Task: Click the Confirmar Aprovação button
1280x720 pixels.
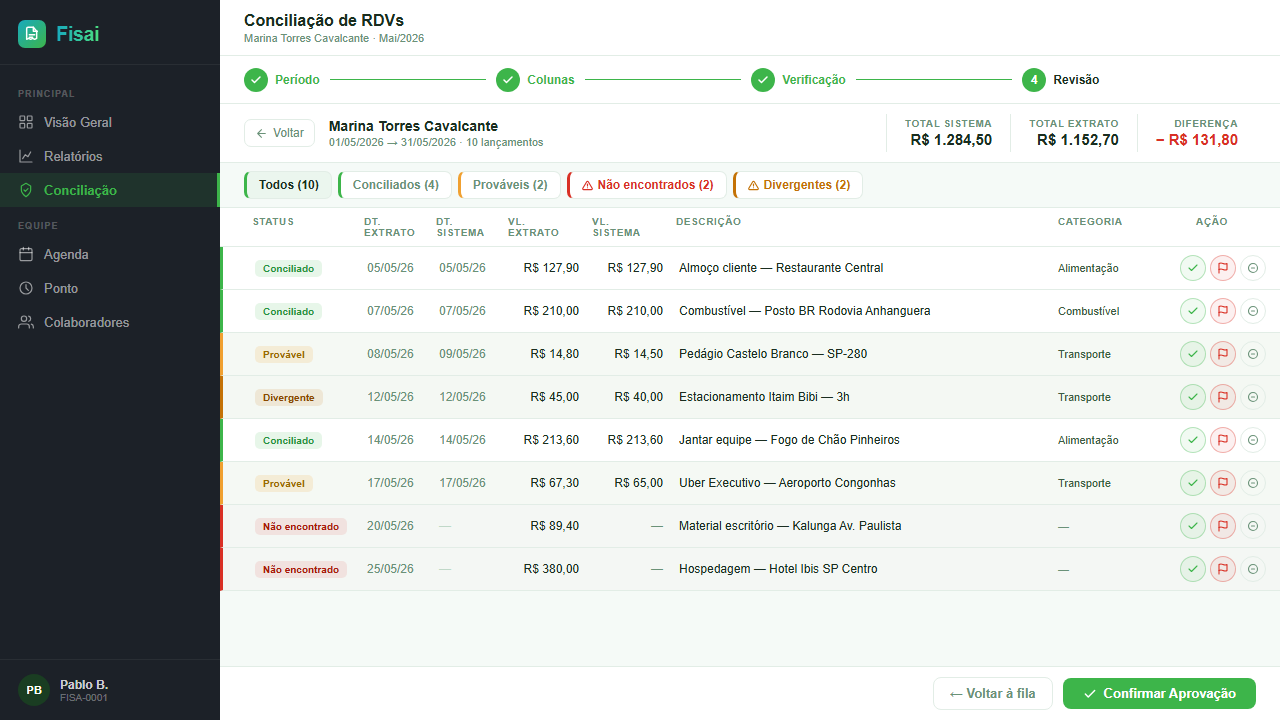Action: tap(1159, 694)
